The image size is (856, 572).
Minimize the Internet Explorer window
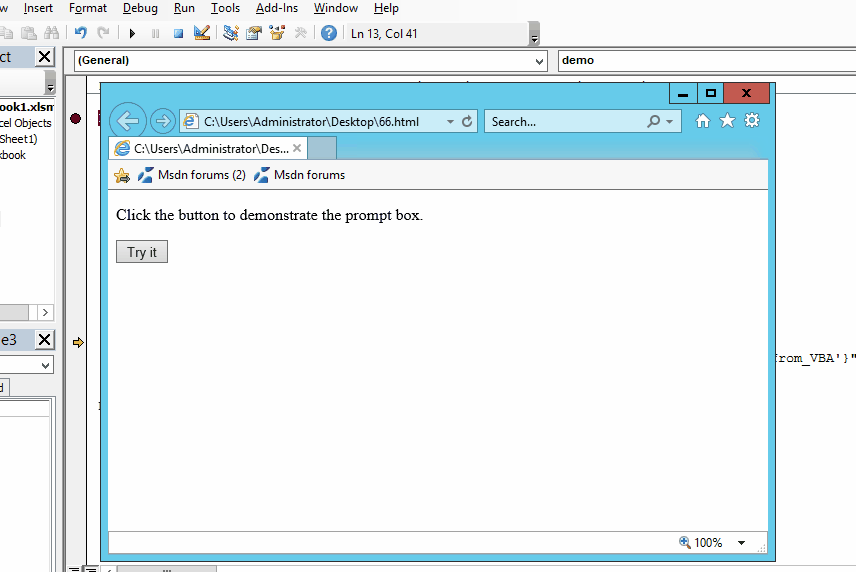click(683, 93)
